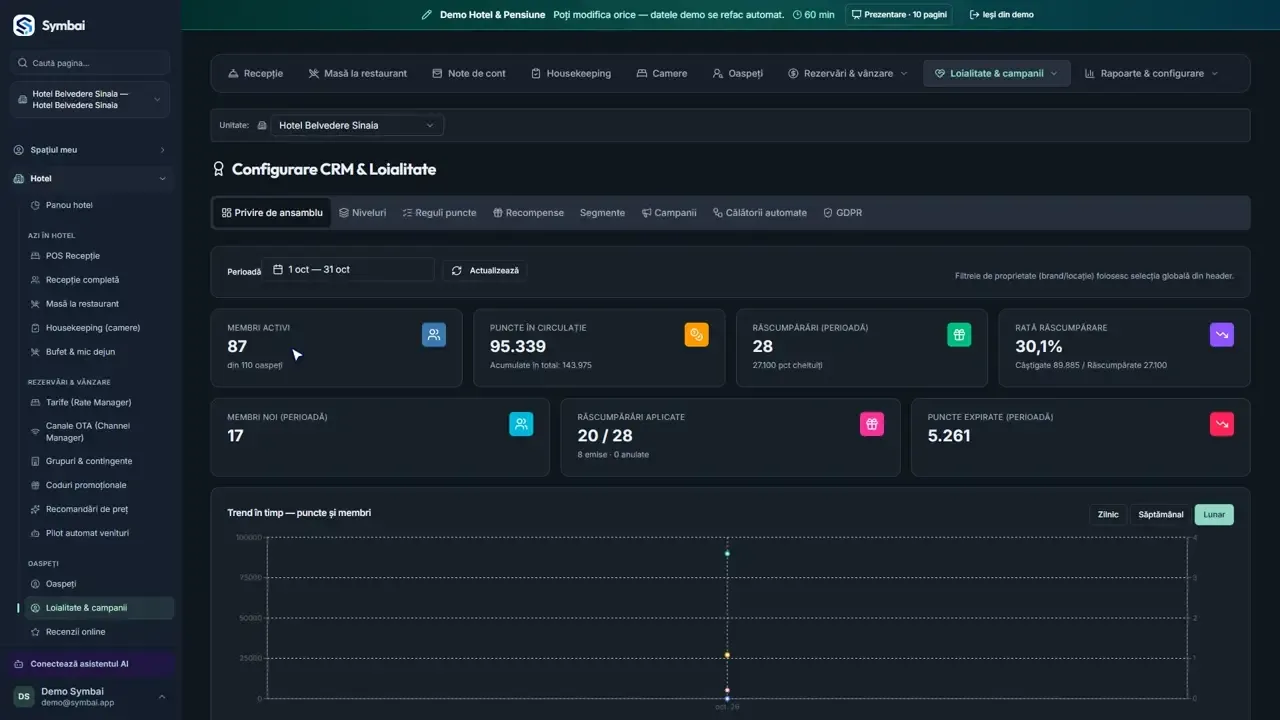Click the pink Răscumpărări aplicate gift icon

click(x=872, y=424)
